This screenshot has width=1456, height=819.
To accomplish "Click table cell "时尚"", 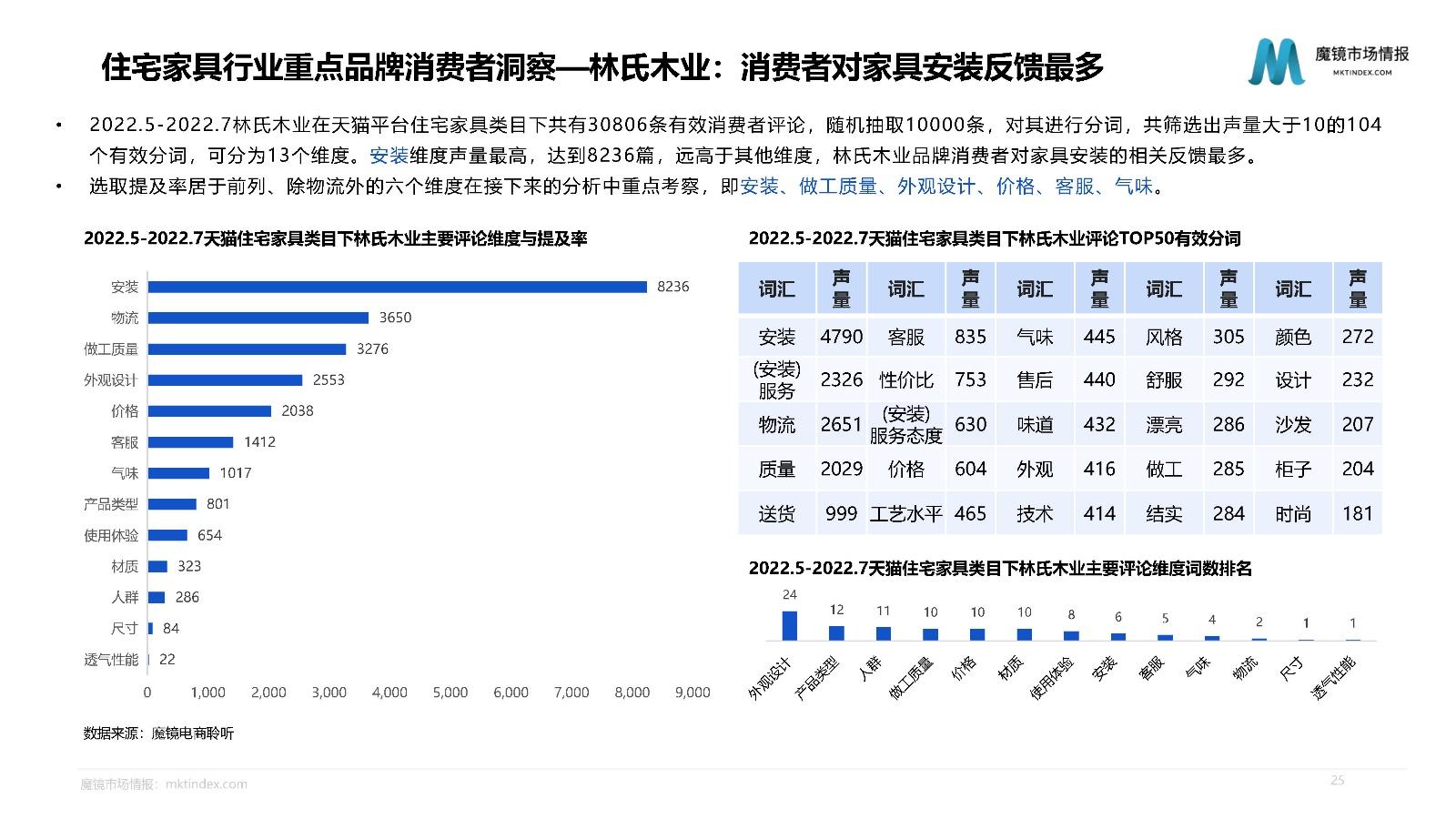I will [1293, 513].
